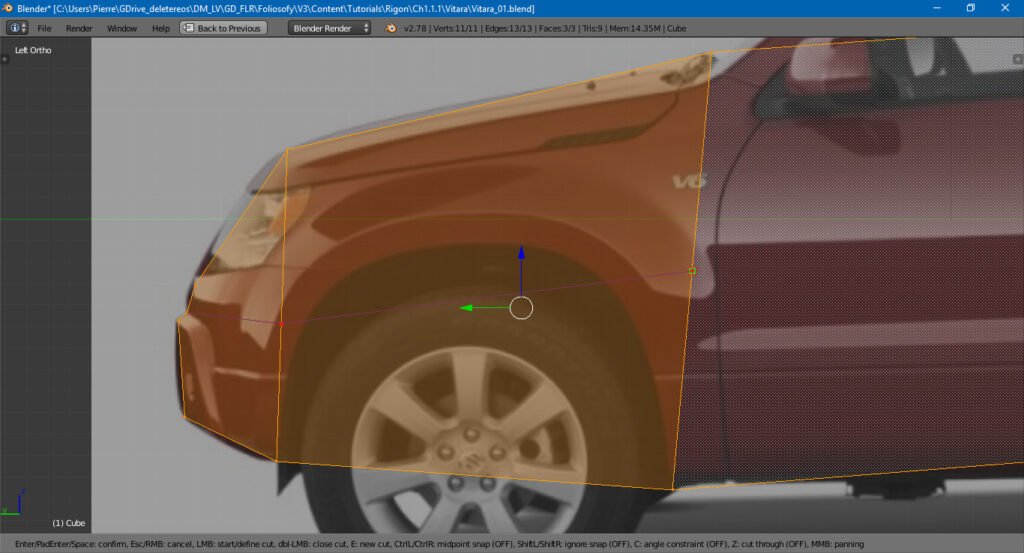1024x553 pixels.
Task: Expand the properties region with right plus icon
Action: [1017, 59]
